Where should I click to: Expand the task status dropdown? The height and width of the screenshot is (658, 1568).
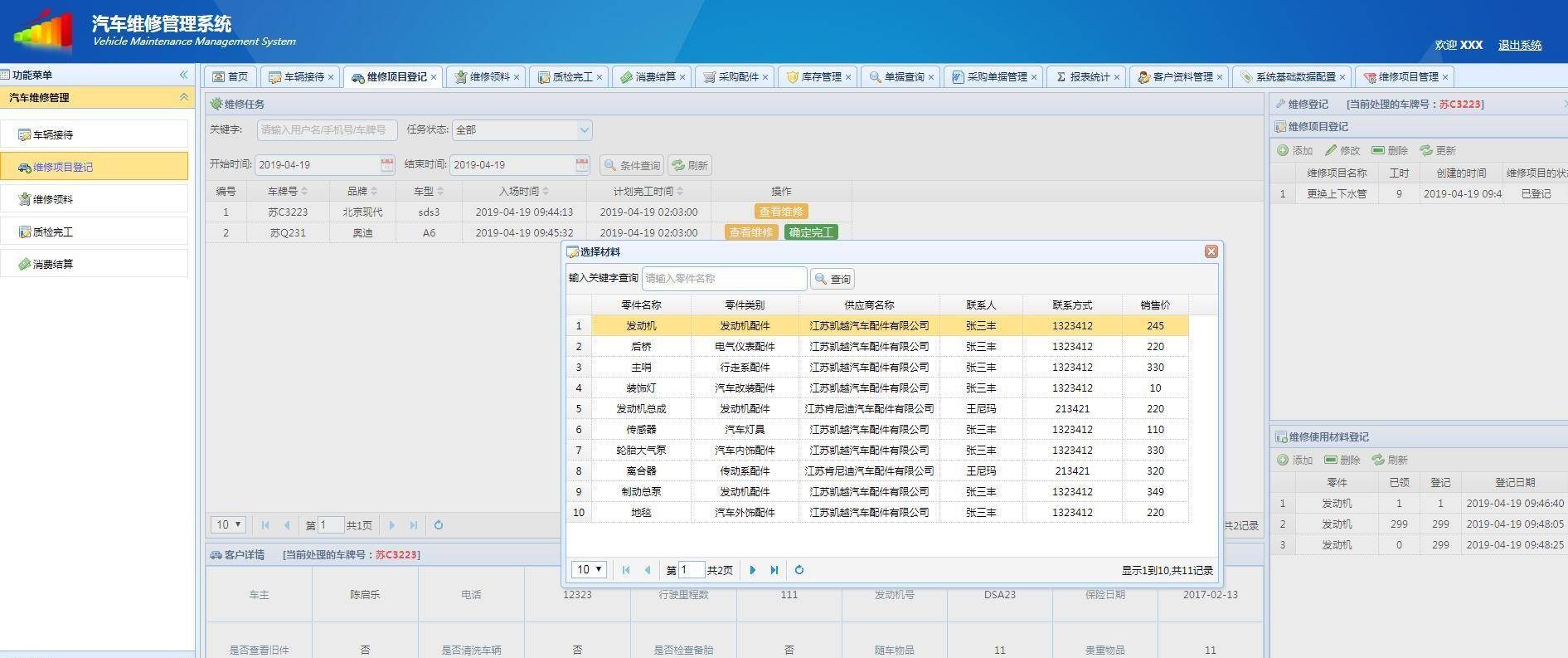coord(584,129)
